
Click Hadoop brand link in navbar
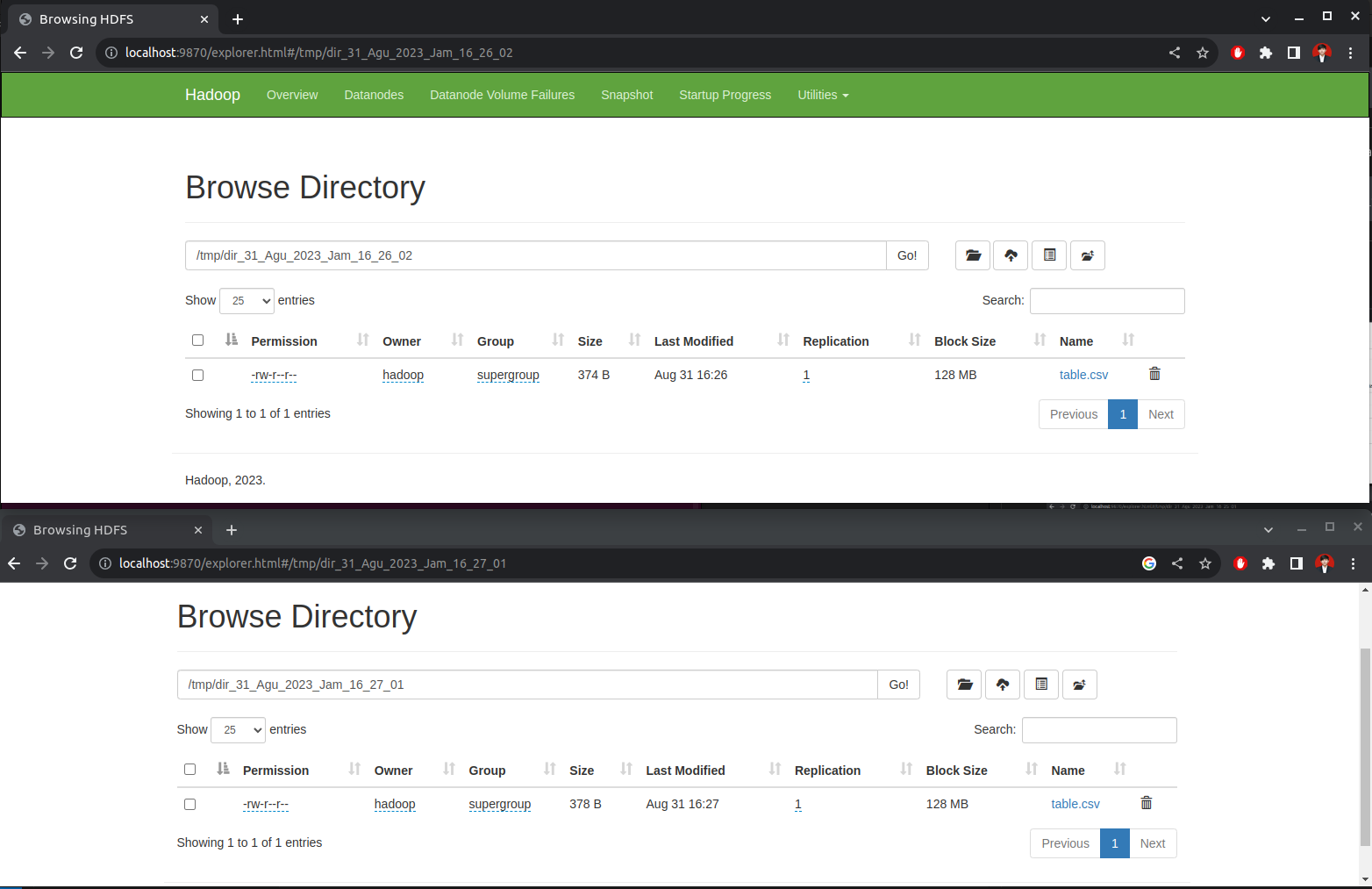pyautogui.click(x=212, y=95)
